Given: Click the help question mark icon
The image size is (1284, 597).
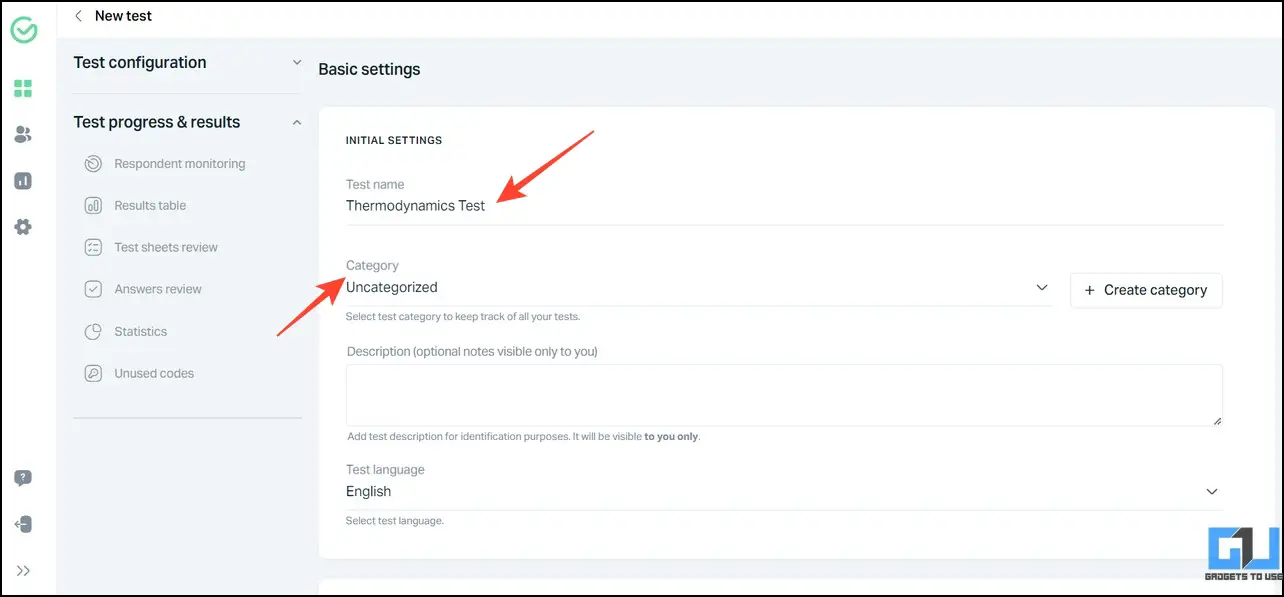Looking at the screenshot, I should [23, 478].
